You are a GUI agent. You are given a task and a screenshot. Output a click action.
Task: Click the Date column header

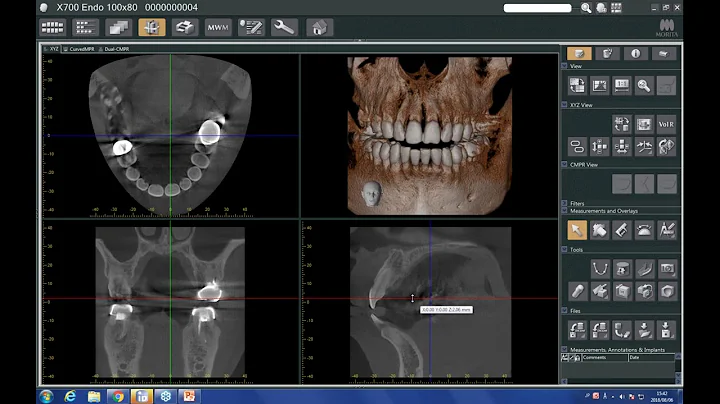point(651,358)
